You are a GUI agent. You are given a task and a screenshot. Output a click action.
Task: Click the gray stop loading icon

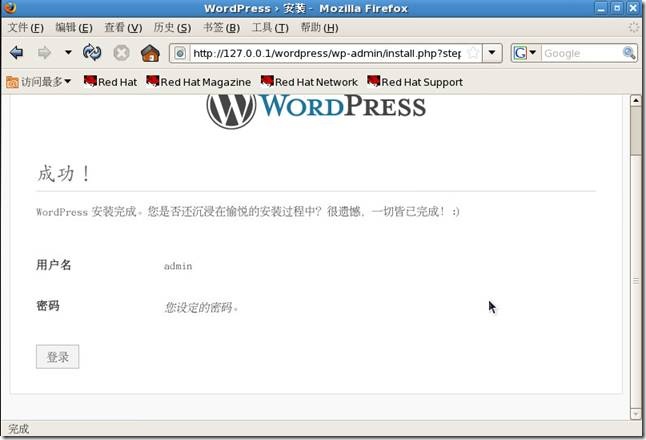pos(121,53)
